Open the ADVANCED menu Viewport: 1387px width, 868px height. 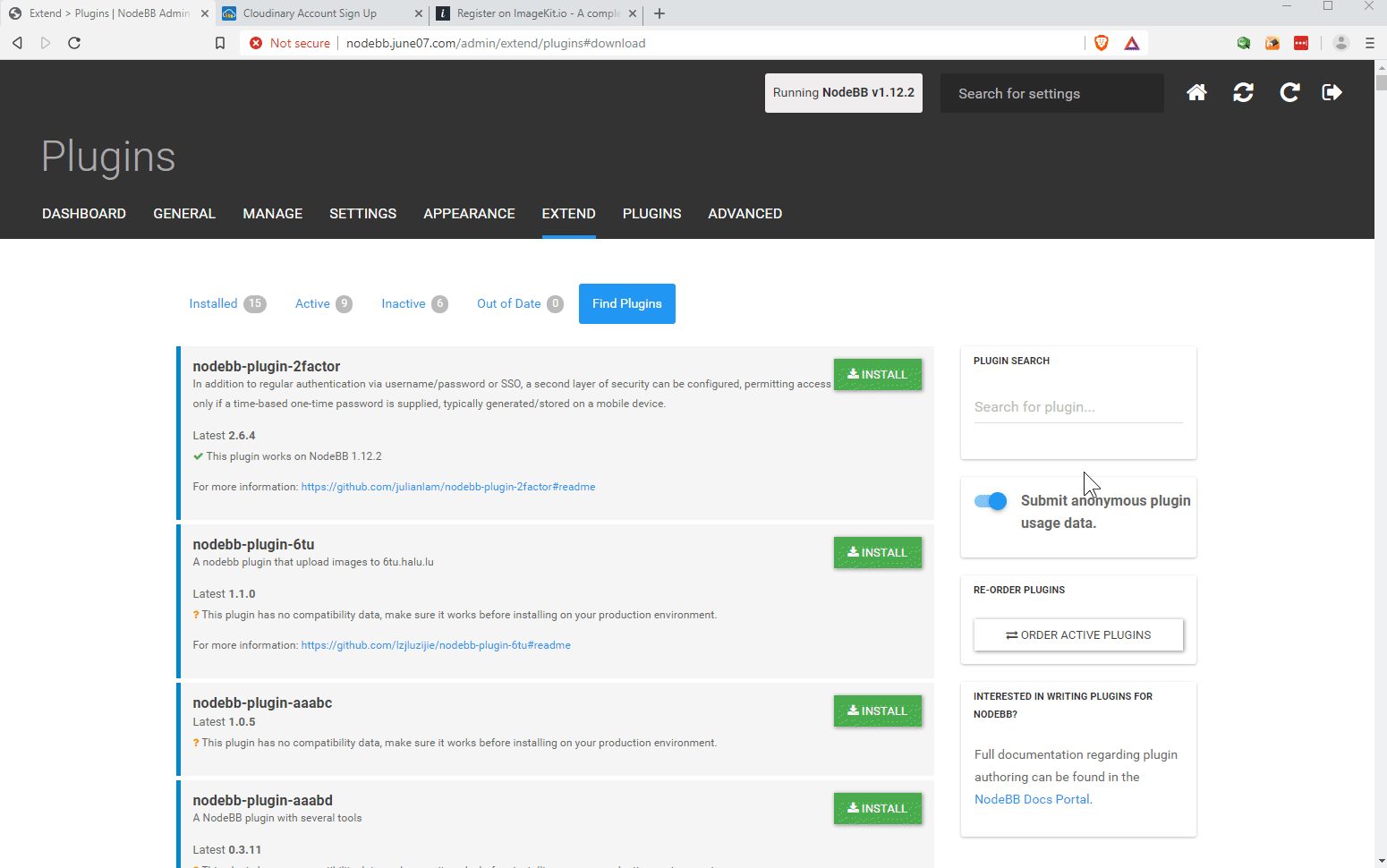[x=745, y=213]
